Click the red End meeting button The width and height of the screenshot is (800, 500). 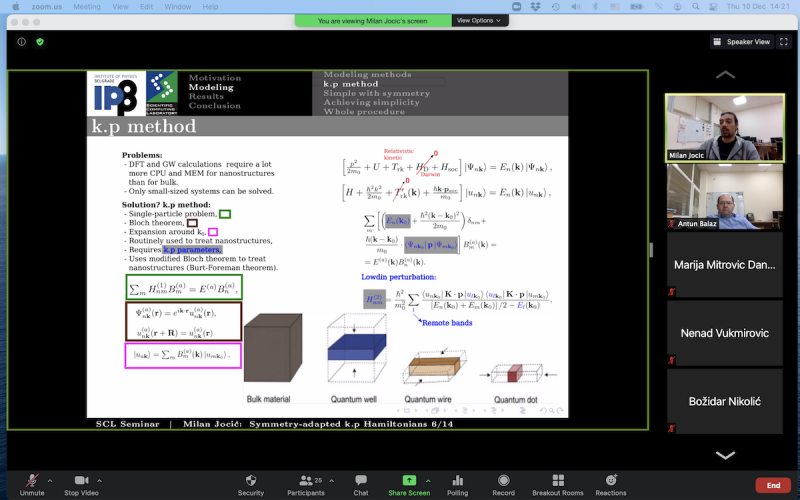(x=773, y=485)
